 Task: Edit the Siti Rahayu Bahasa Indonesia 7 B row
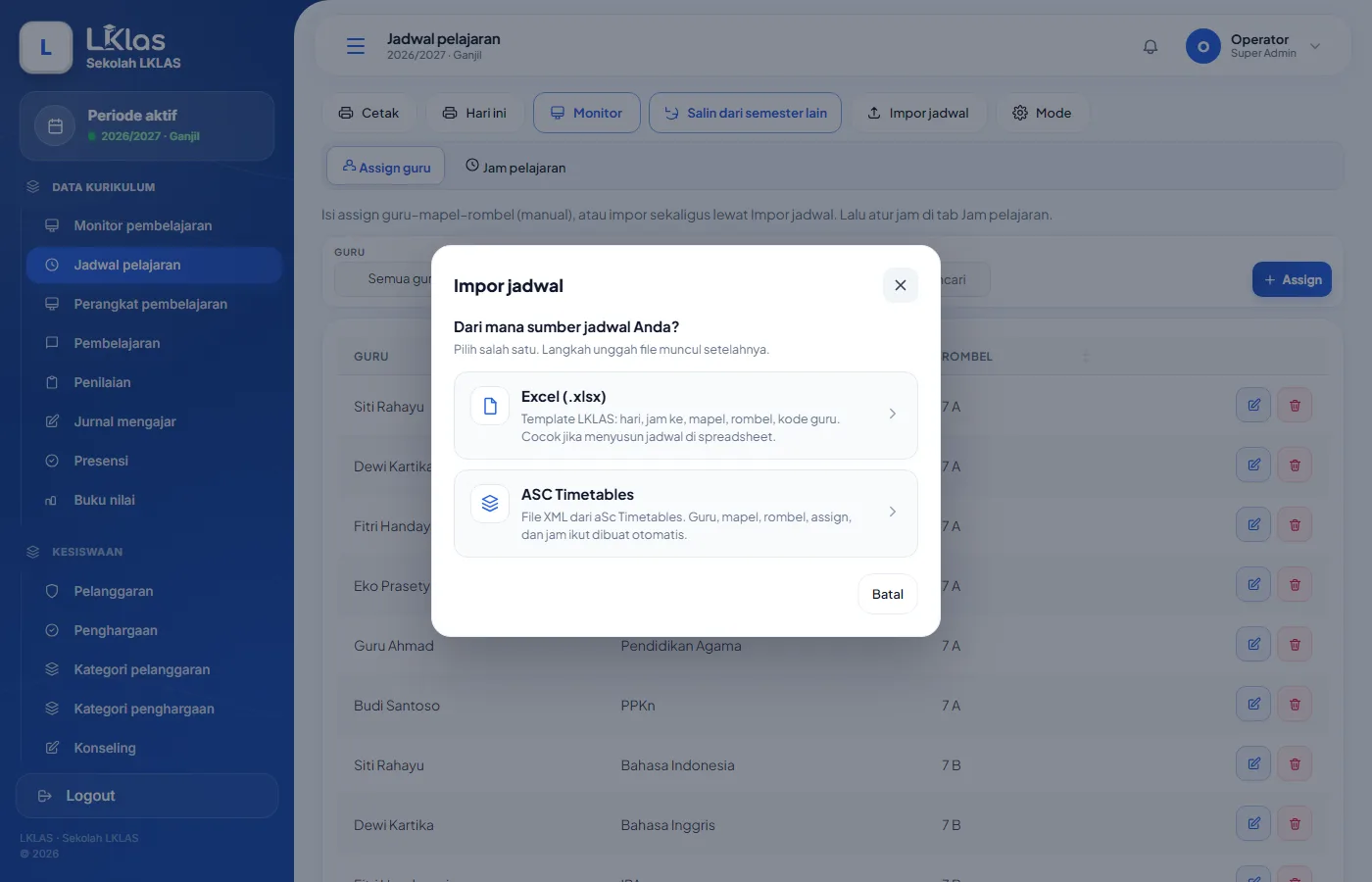coord(1253,763)
